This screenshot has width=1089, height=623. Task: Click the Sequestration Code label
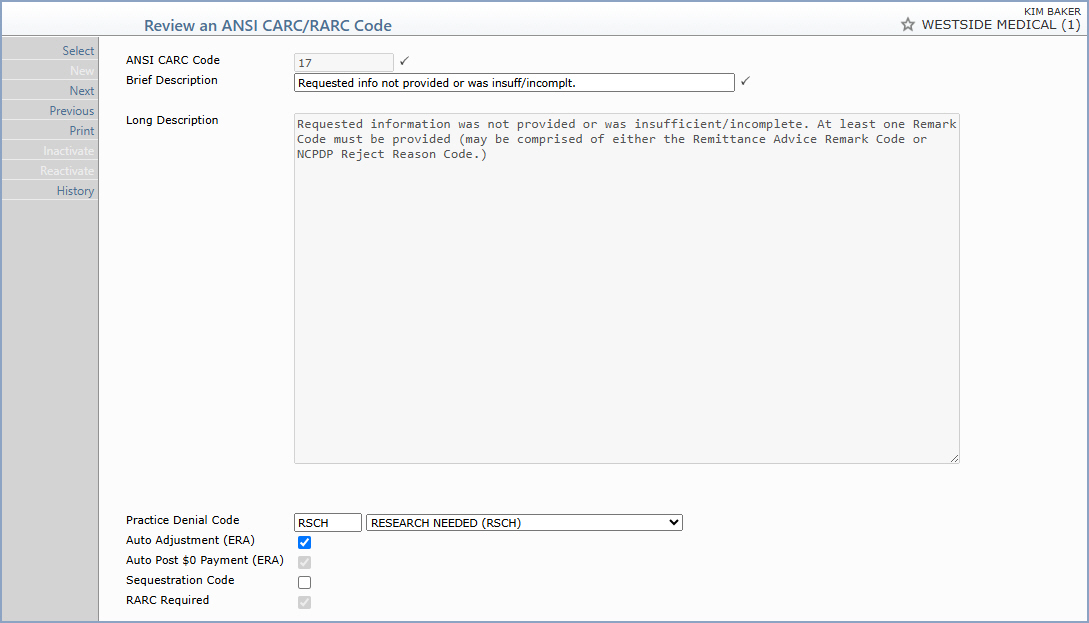point(180,580)
